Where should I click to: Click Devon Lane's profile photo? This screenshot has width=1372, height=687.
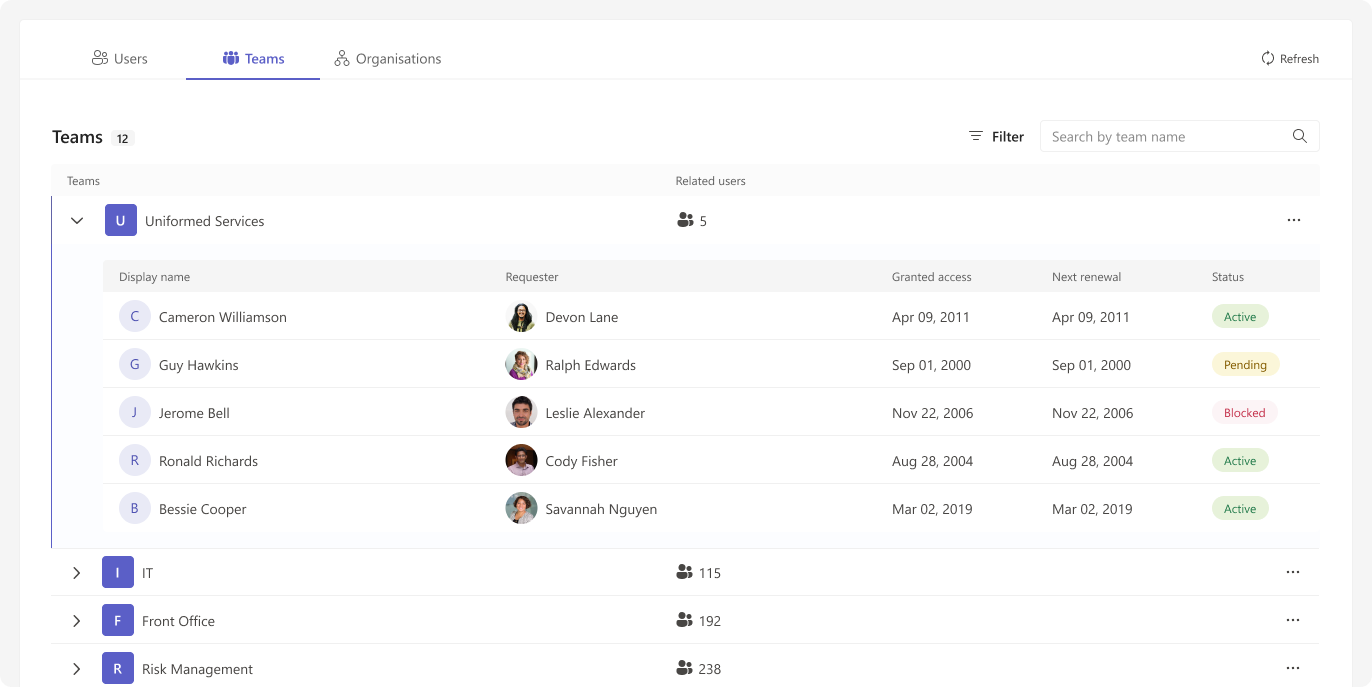click(521, 317)
